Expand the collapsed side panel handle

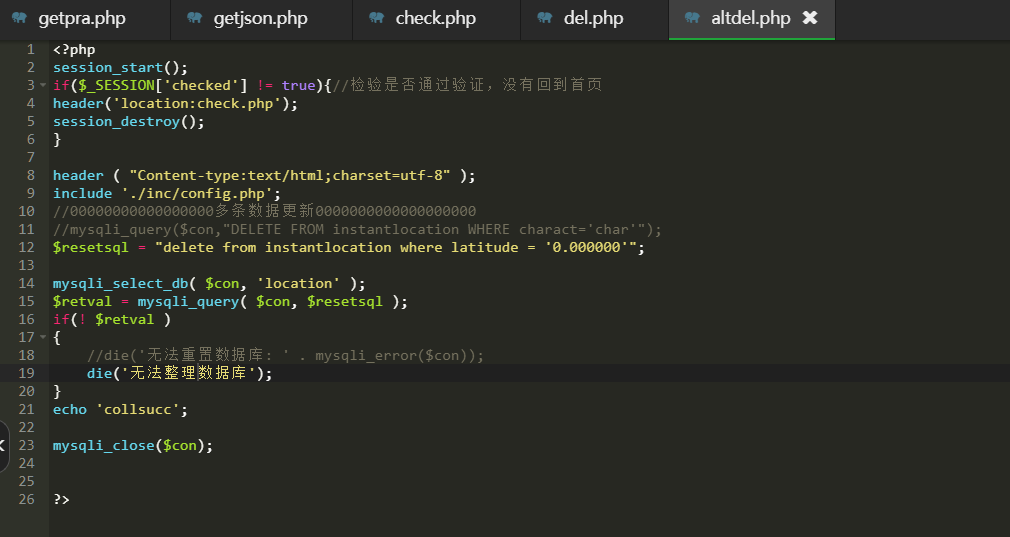pyautogui.click(x=4, y=446)
